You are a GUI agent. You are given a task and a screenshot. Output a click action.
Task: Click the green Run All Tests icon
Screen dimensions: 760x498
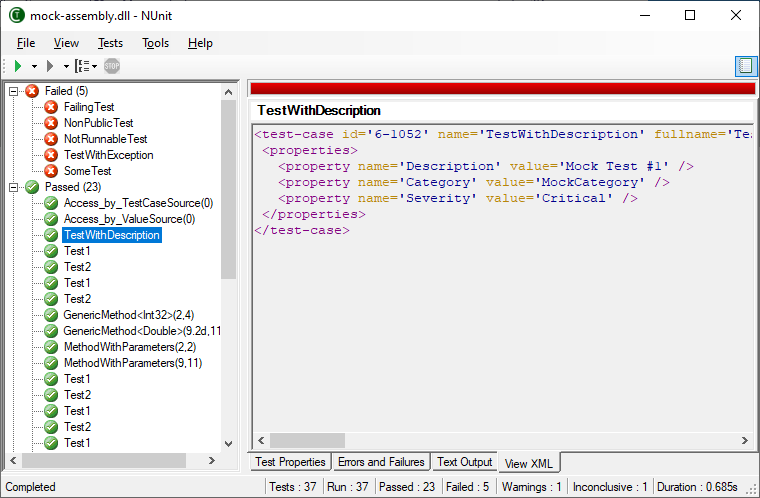click(x=18, y=66)
